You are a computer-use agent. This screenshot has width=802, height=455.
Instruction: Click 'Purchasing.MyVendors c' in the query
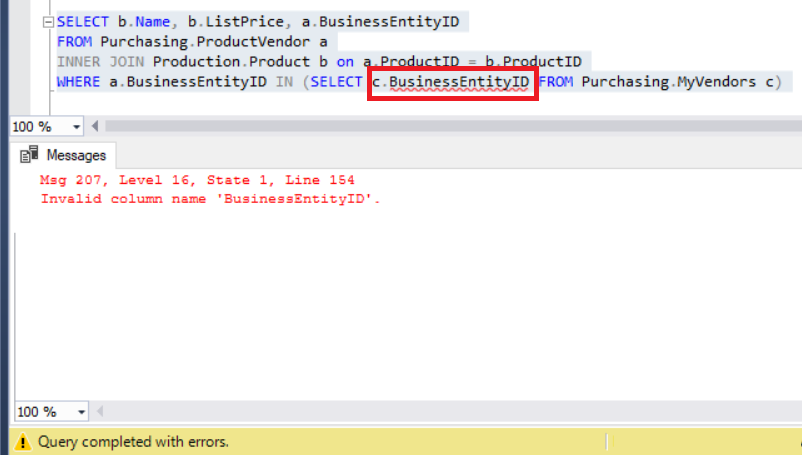pos(677,82)
